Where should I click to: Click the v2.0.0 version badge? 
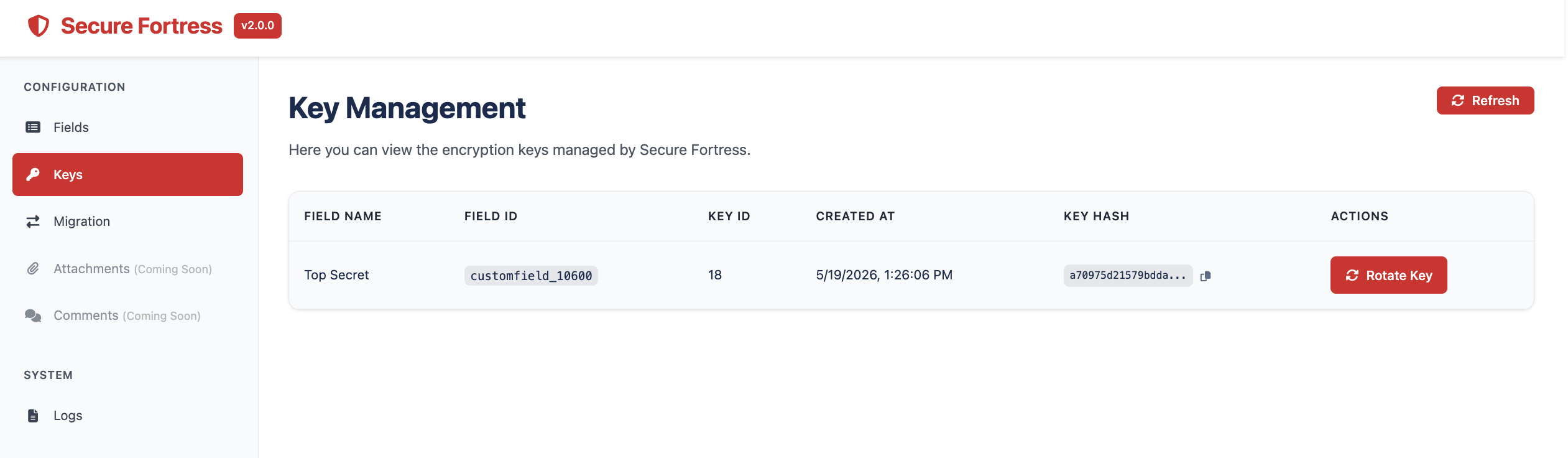click(x=257, y=26)
